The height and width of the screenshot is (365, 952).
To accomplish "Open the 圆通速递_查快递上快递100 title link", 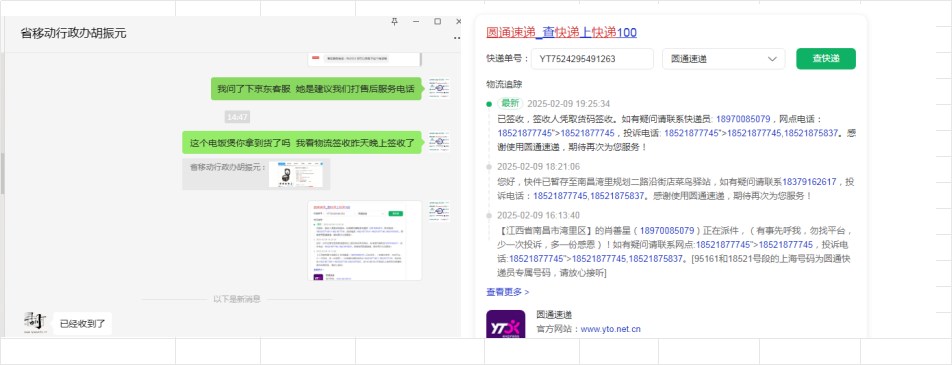I will (x=562, y=33).
